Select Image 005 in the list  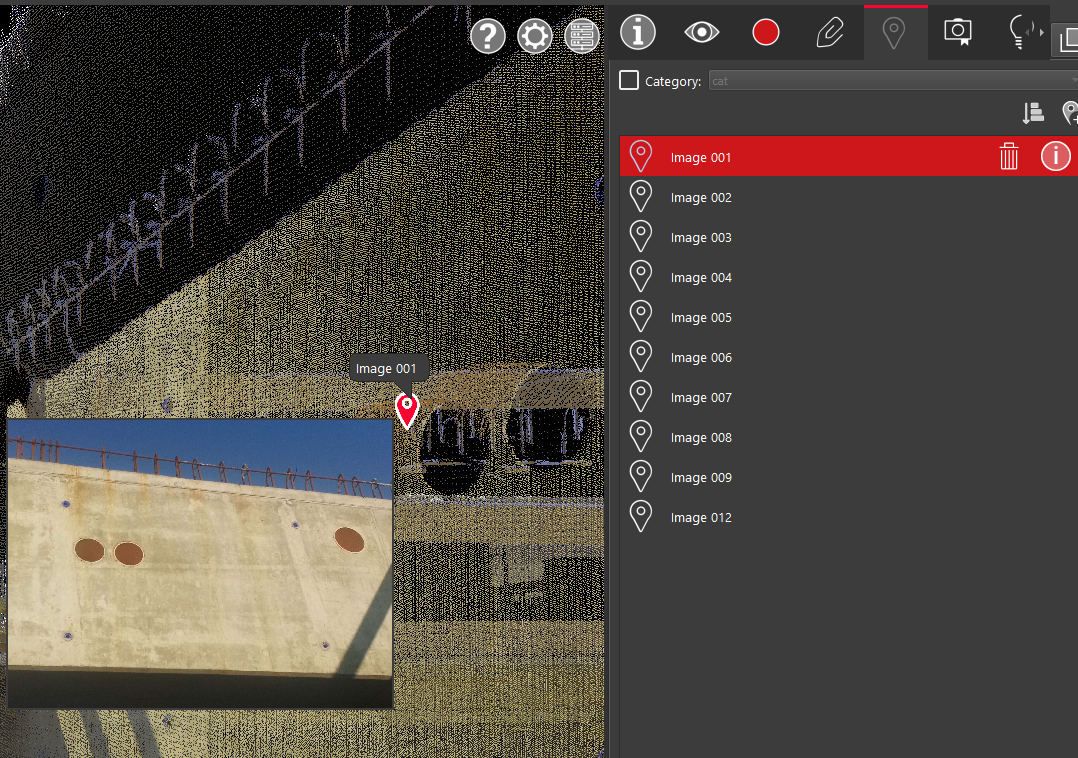click(701, 317)
